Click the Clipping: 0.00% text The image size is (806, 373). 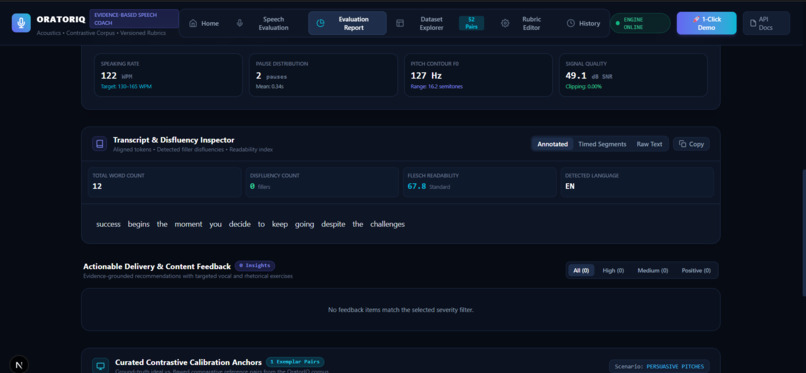[x=583, y=86]
